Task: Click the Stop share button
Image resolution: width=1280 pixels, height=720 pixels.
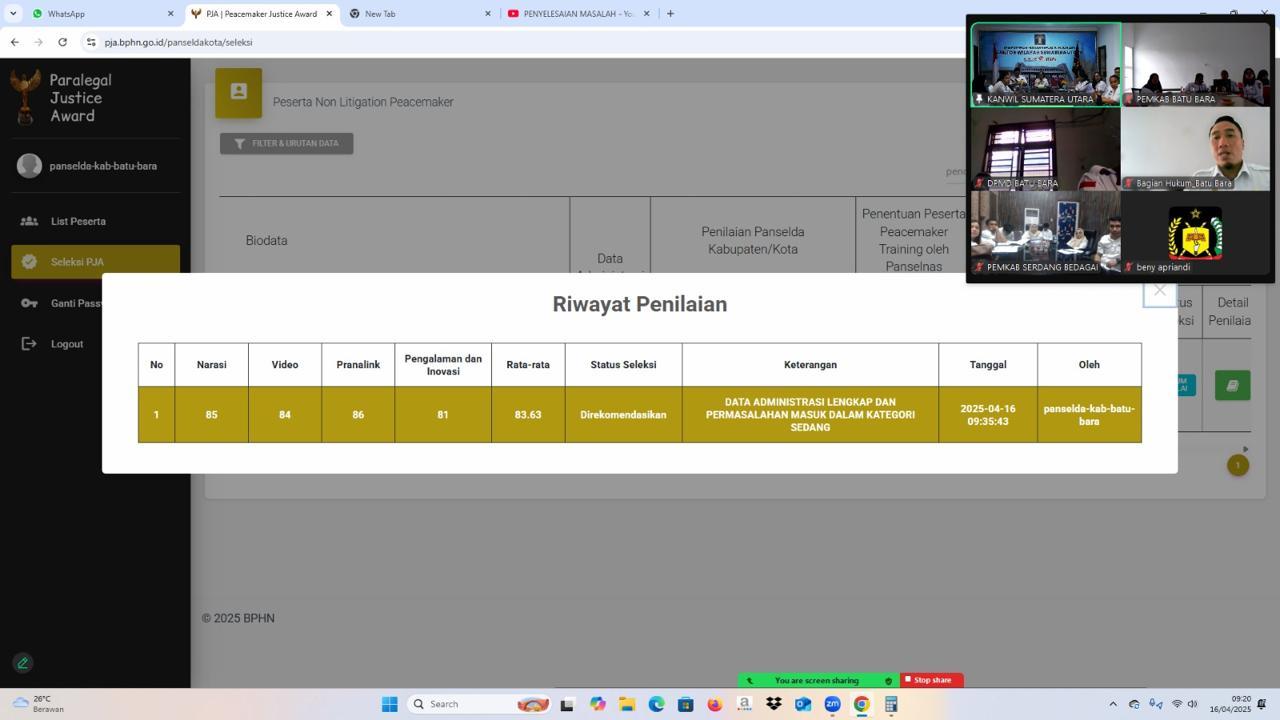Action: pyautogui.click(x=929, y=680)
